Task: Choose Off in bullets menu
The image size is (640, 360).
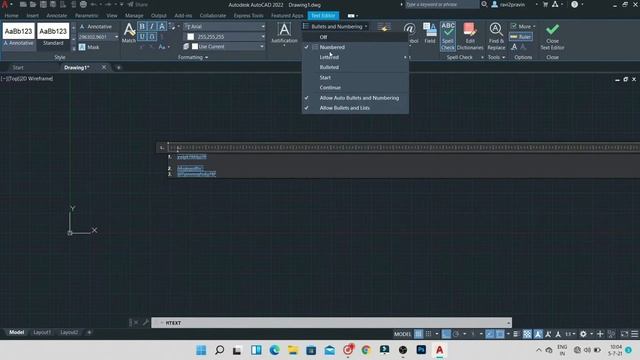Action: (x=355, y=37)
